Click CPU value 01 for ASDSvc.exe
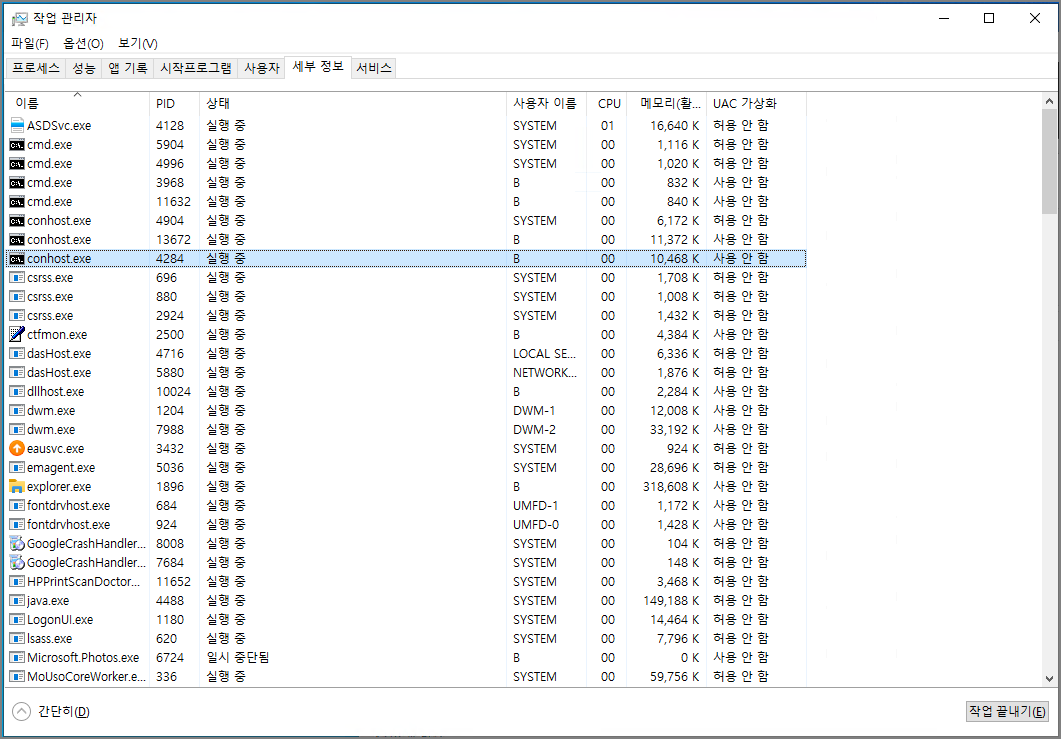1061x739 pixels. point(608,126)
